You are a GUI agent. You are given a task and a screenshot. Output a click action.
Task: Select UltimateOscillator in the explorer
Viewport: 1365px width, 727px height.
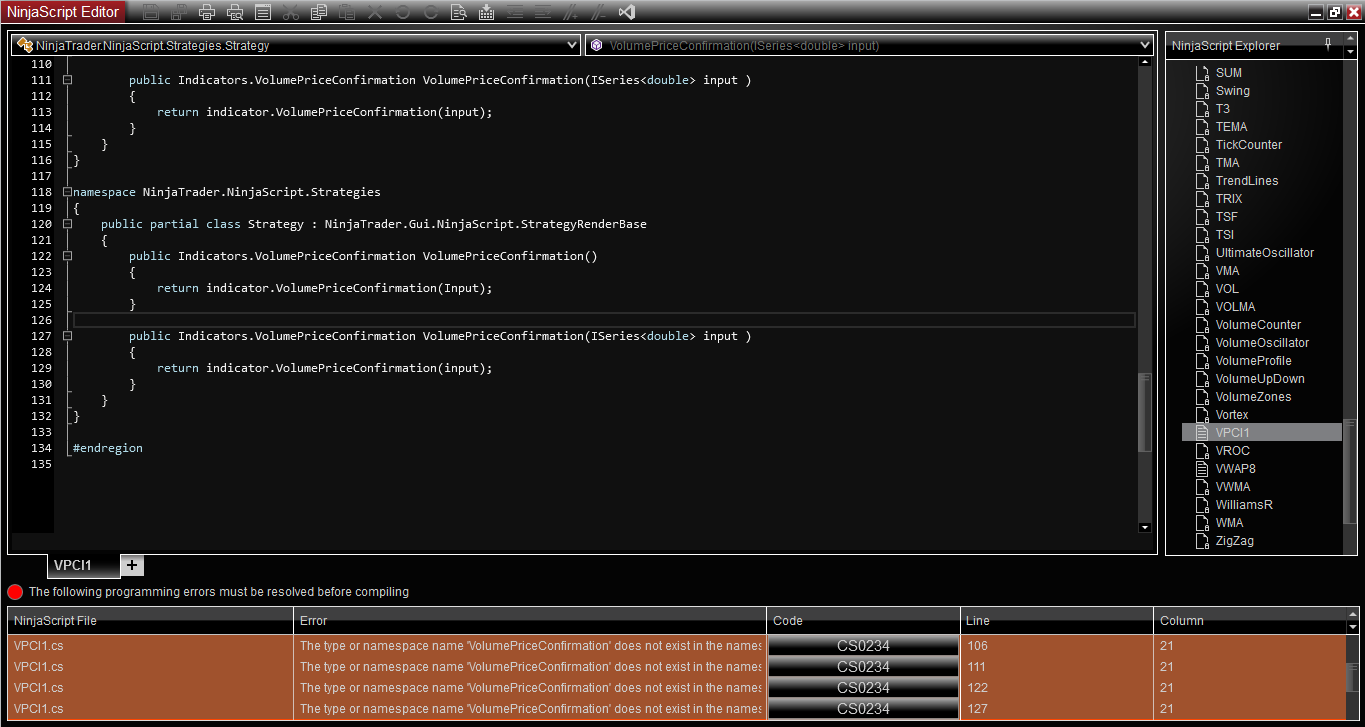point(1265,253)
